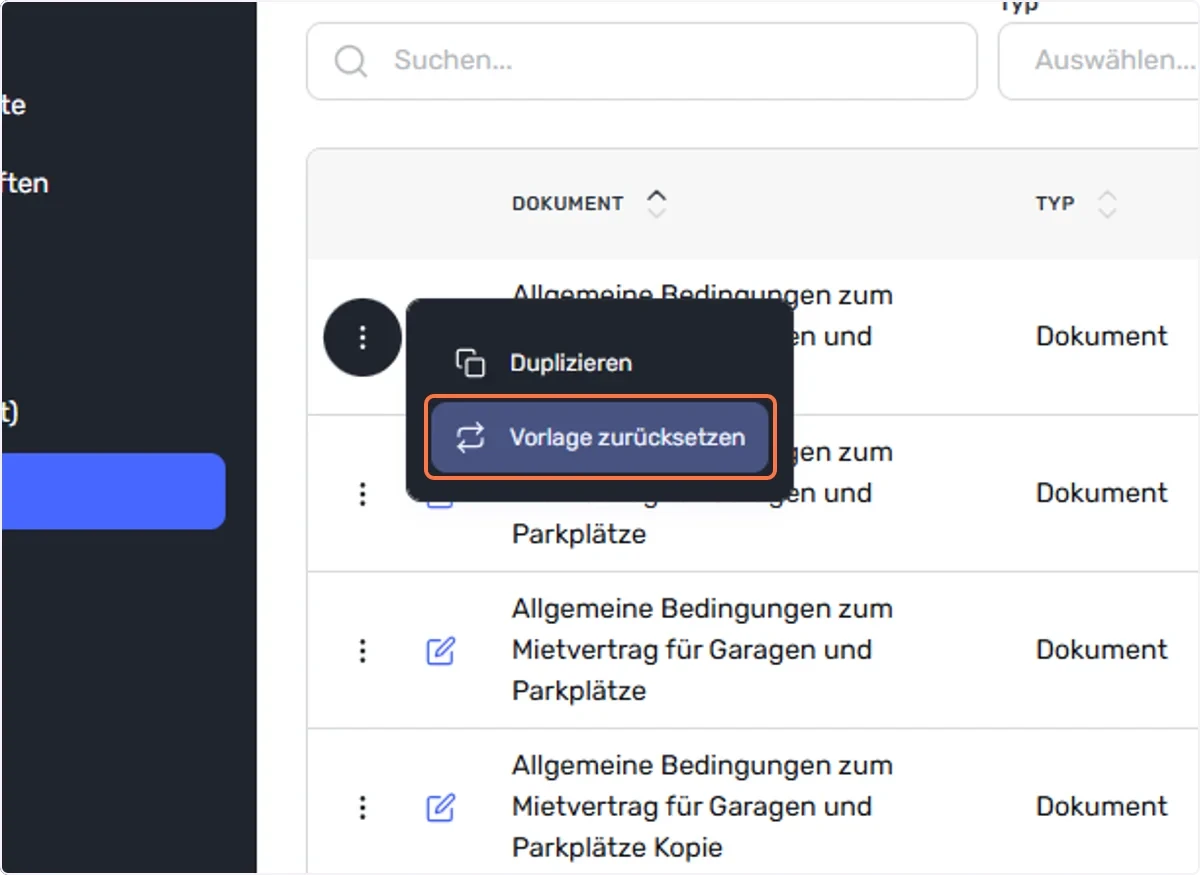Select the highlighted blue sidebar menu item
Viewport: 1200px width, 875px height.
tap(112, 491)
